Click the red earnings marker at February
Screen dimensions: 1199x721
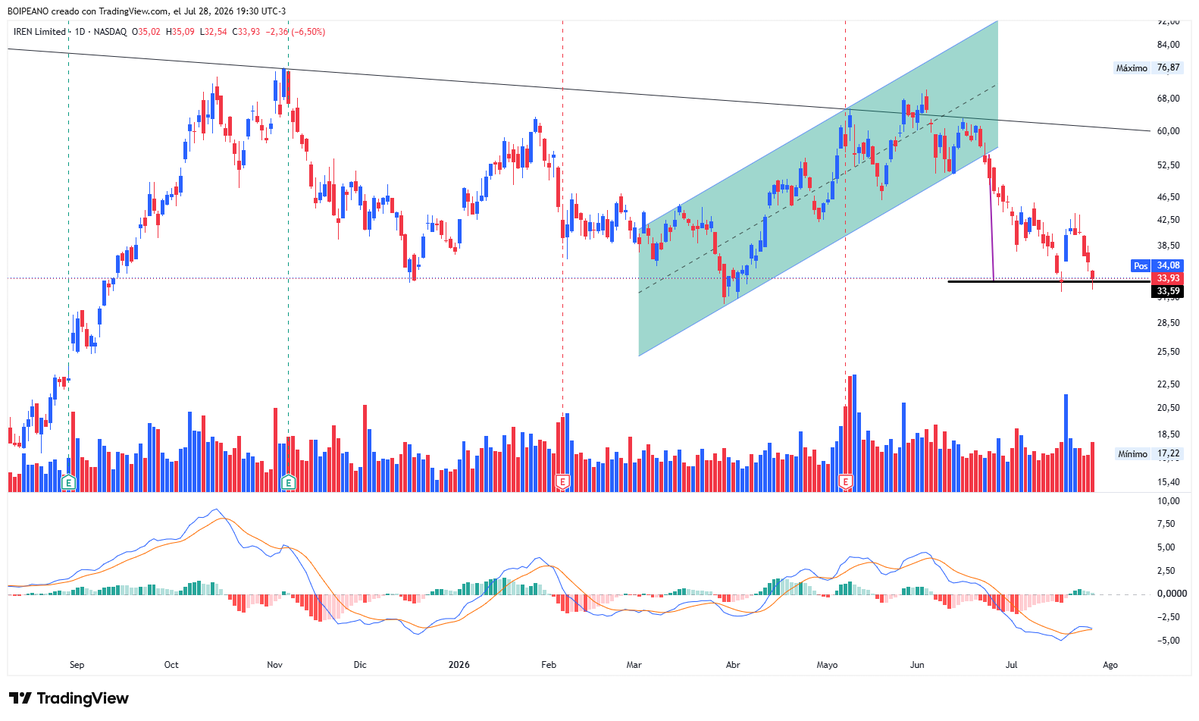(x=563, y=482)
